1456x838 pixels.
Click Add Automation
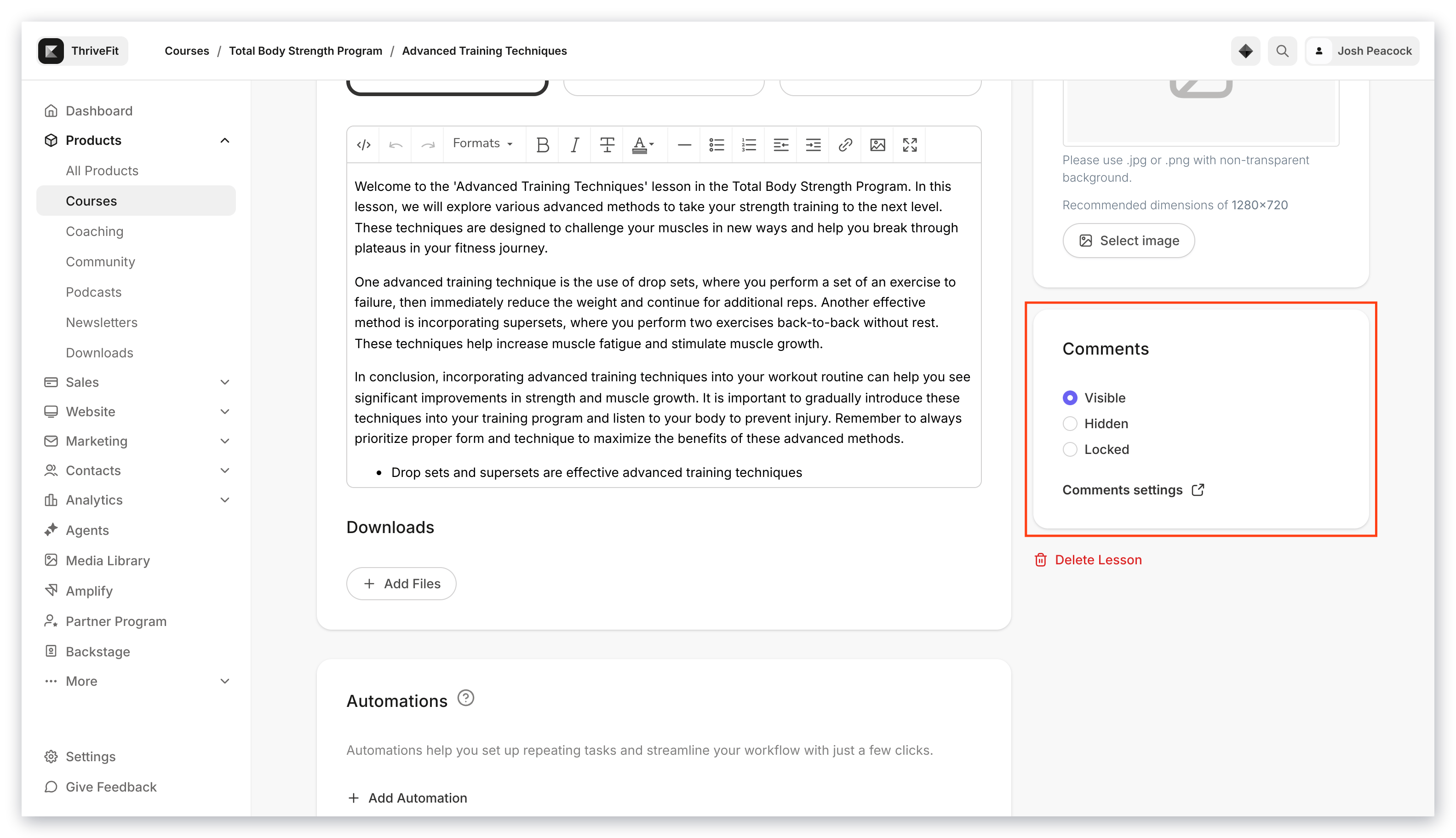[407, 798]
